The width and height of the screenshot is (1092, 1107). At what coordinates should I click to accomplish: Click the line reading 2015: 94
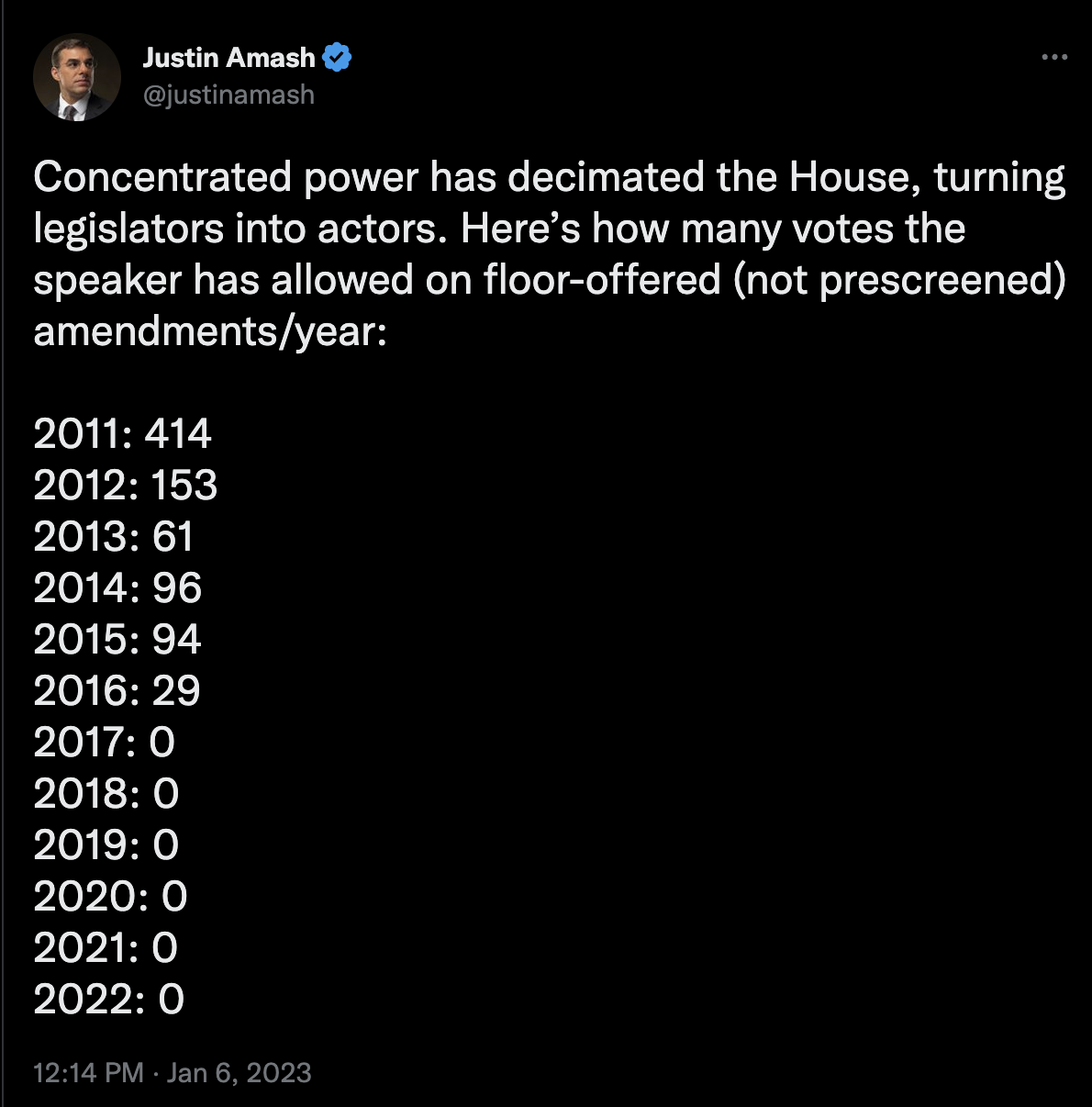117,639
